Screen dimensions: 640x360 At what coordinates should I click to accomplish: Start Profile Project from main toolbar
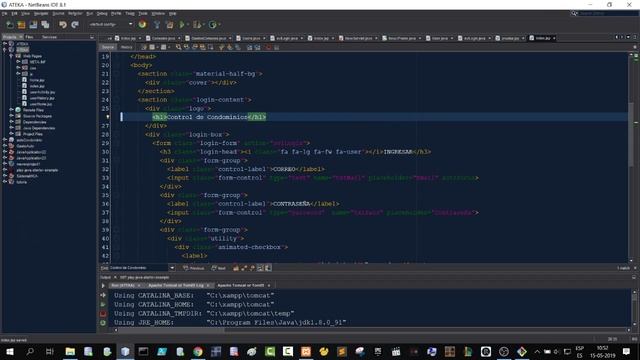point(212,25)
